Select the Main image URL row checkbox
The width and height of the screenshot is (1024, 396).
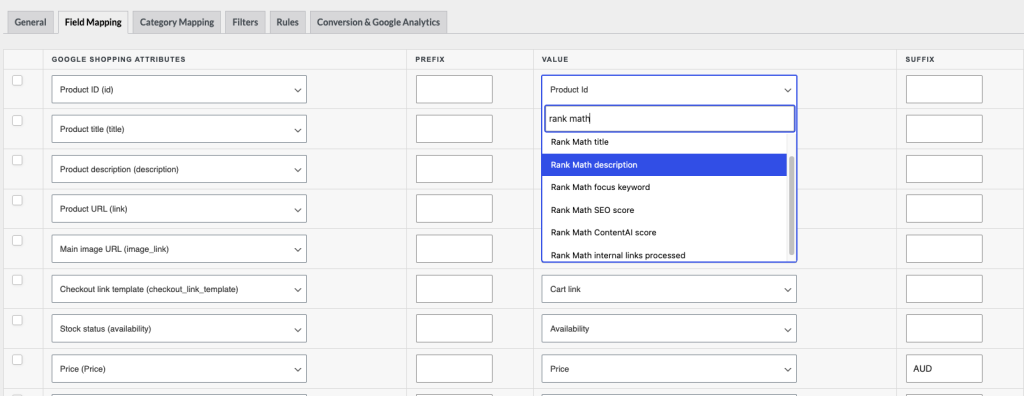18,240
